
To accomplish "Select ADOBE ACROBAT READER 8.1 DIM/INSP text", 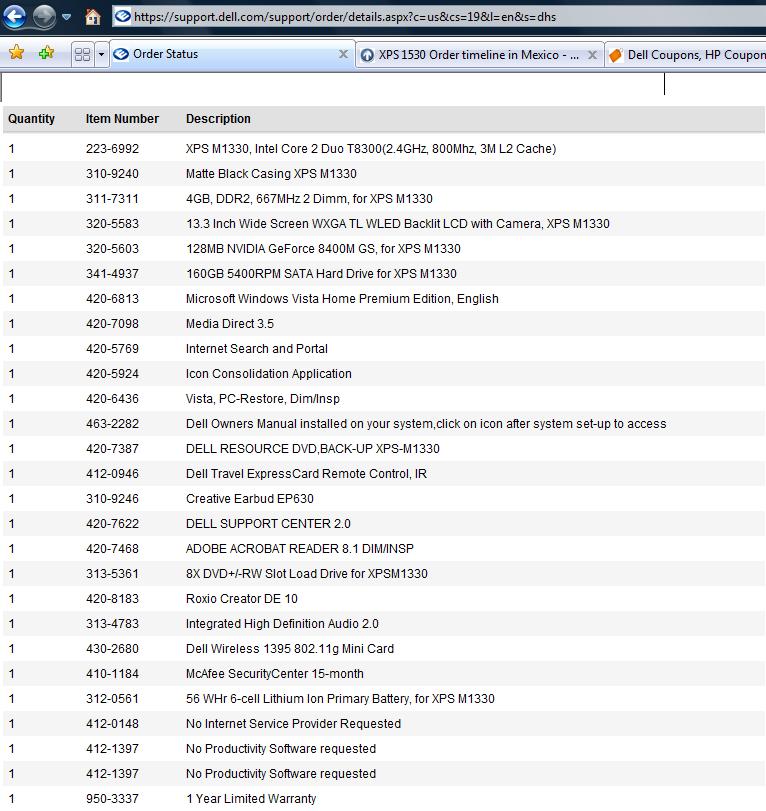I will (299, 549).
